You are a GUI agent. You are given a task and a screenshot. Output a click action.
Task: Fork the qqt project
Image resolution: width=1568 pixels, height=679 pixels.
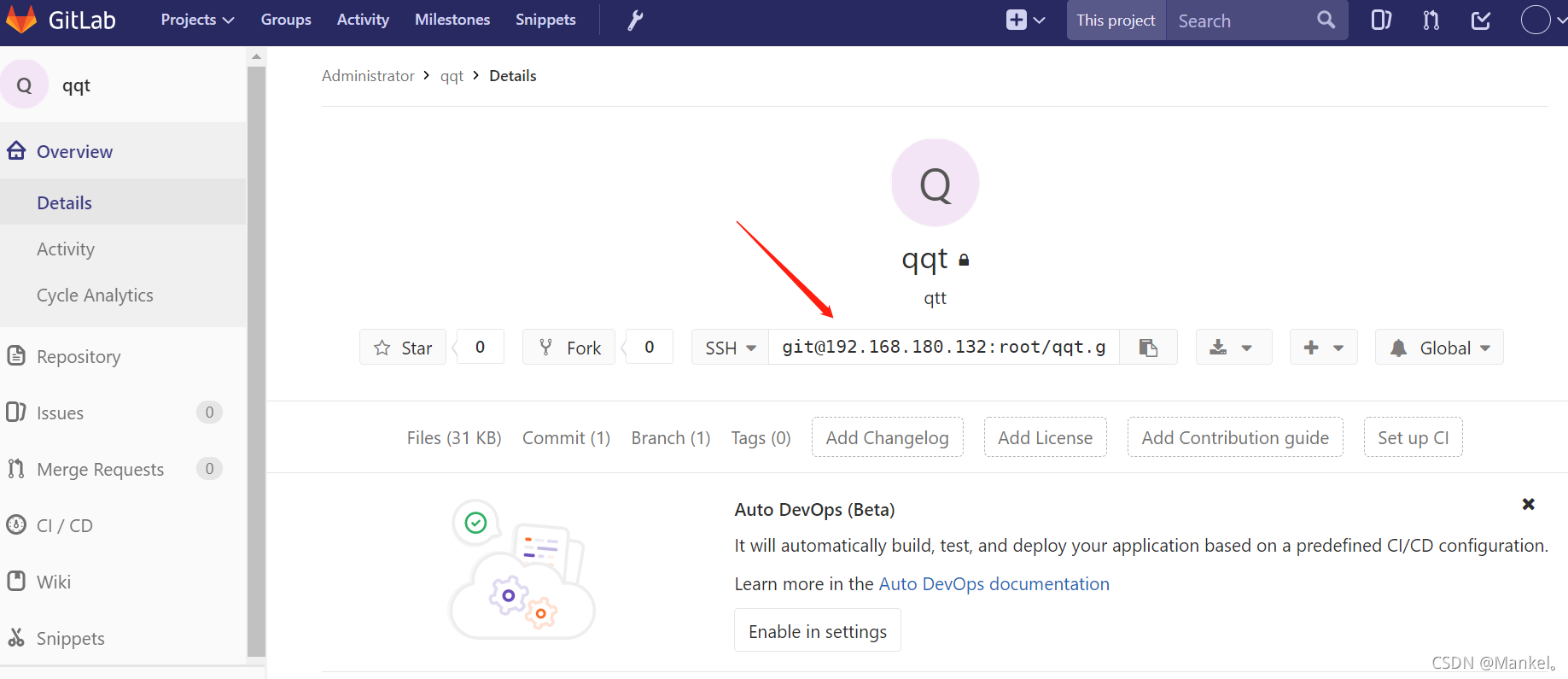(568, 347)
